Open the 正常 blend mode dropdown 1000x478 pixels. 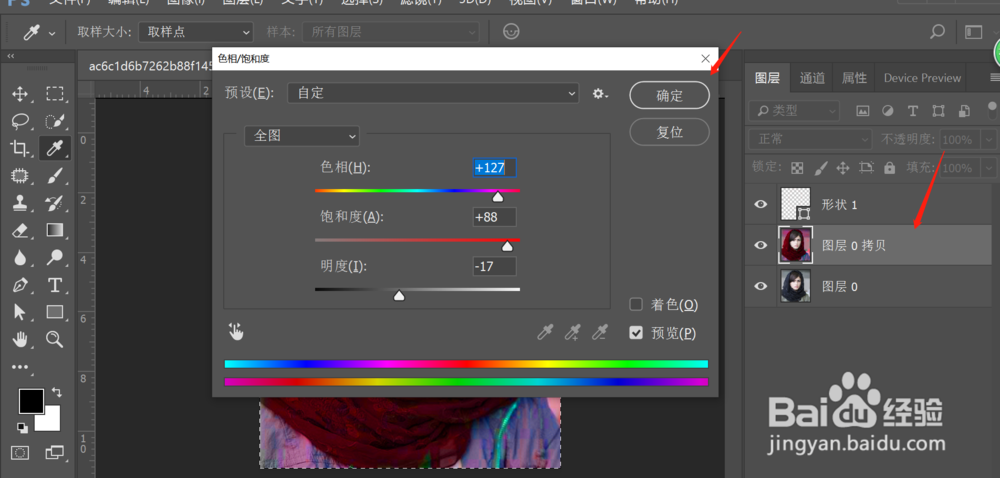coord(811,139)
